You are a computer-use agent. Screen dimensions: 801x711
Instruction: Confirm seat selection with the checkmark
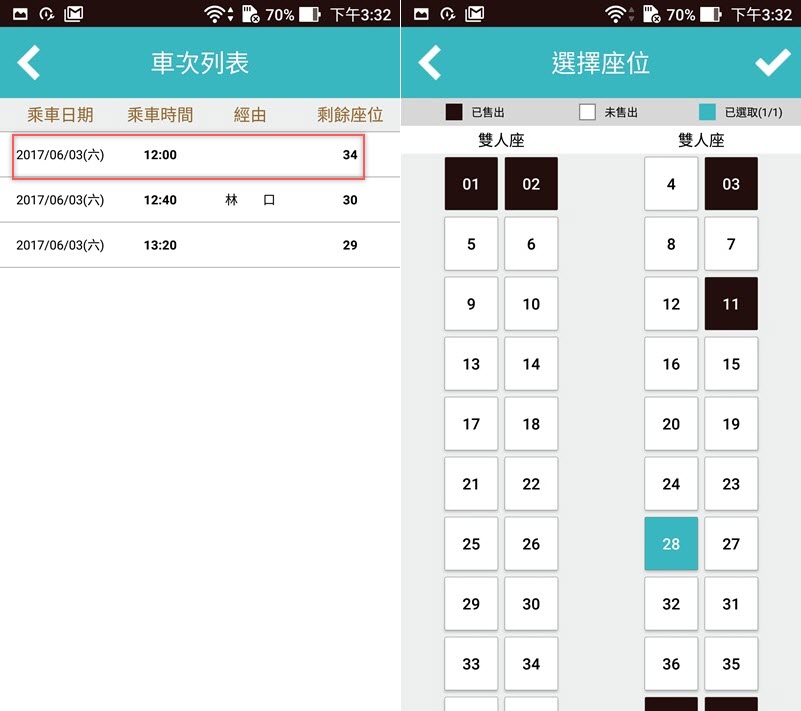(x=772, y=63)
